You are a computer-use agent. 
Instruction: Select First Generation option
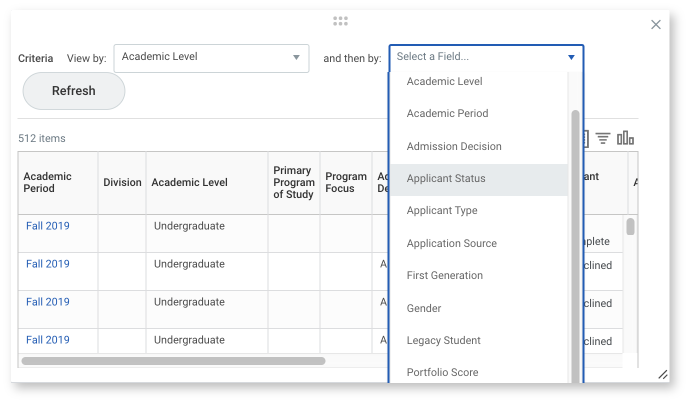click(x=479, y=276)
